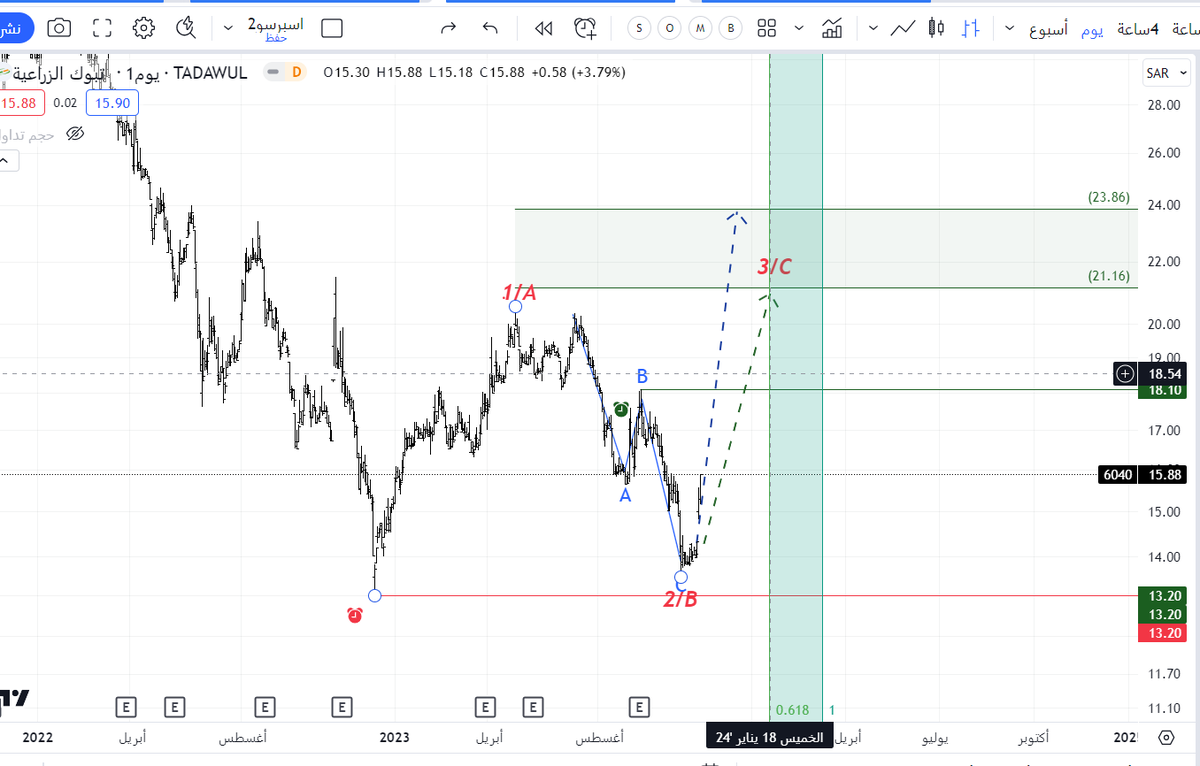Screen dimensions: 1200x766
Task: Click the red alarm clock alert icon
Action: coord(354,615)
